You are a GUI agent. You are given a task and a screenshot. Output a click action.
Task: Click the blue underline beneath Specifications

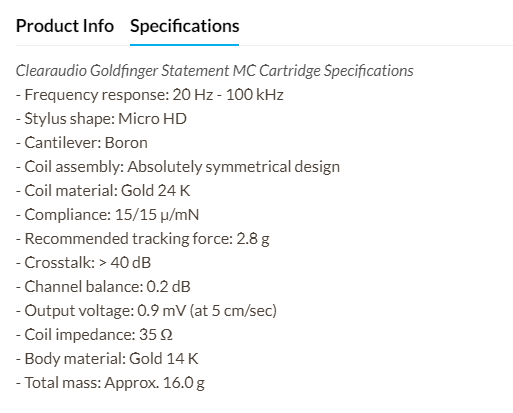point(184,45)
